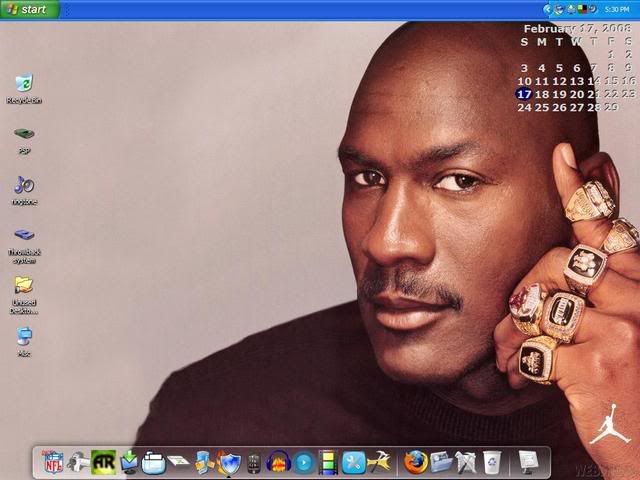
Task: Click the round blue play icon in dock
Action: coord(303,462)
